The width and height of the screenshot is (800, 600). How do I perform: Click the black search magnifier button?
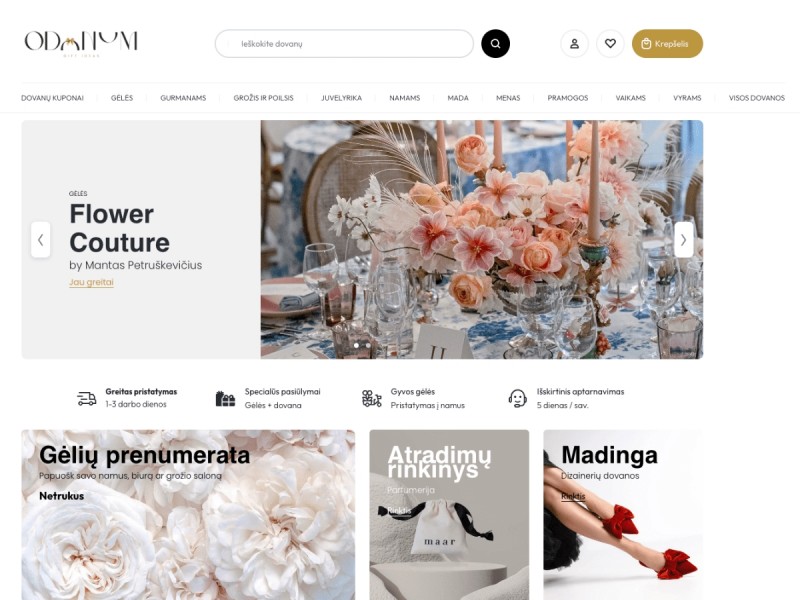pos(495,43)
